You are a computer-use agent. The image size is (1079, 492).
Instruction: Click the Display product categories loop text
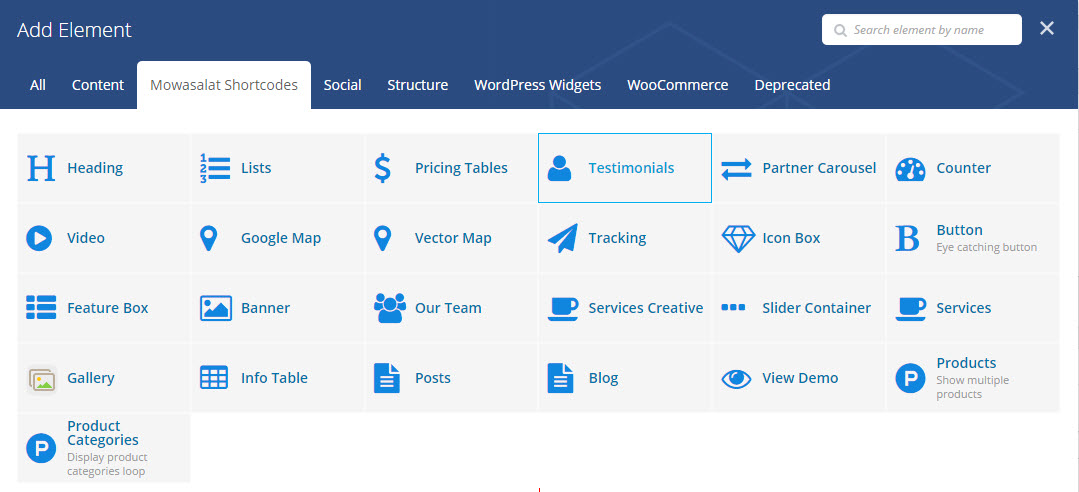107,464
